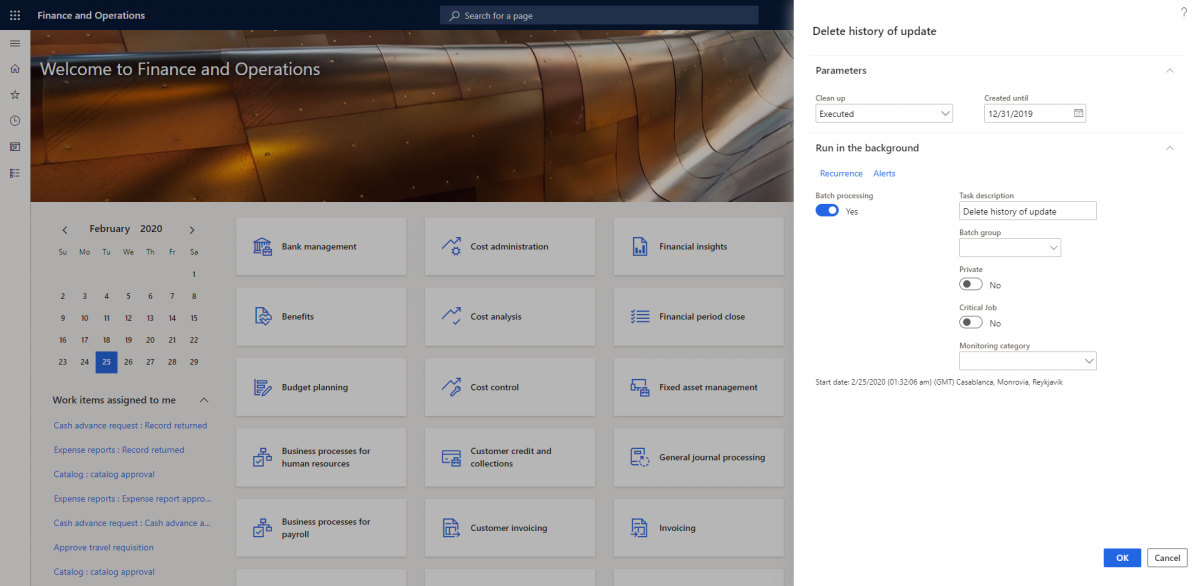Open Recent clock icon in sidebar
1200x586 pixels.
point(14,121)
